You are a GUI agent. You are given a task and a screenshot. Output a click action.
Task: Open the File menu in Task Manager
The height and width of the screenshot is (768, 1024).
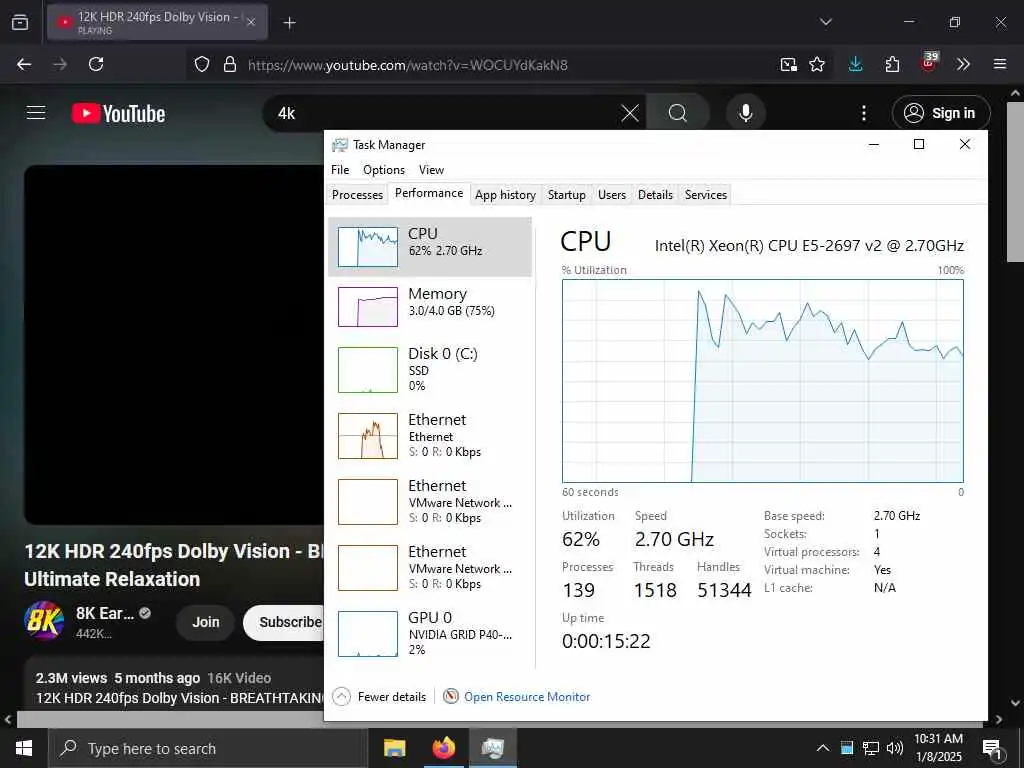coord(340,170)
